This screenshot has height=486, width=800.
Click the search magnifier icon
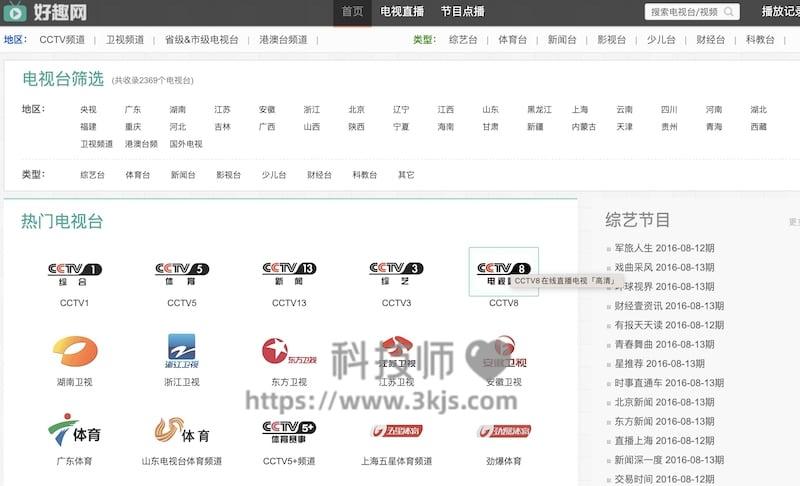(730, 12)
